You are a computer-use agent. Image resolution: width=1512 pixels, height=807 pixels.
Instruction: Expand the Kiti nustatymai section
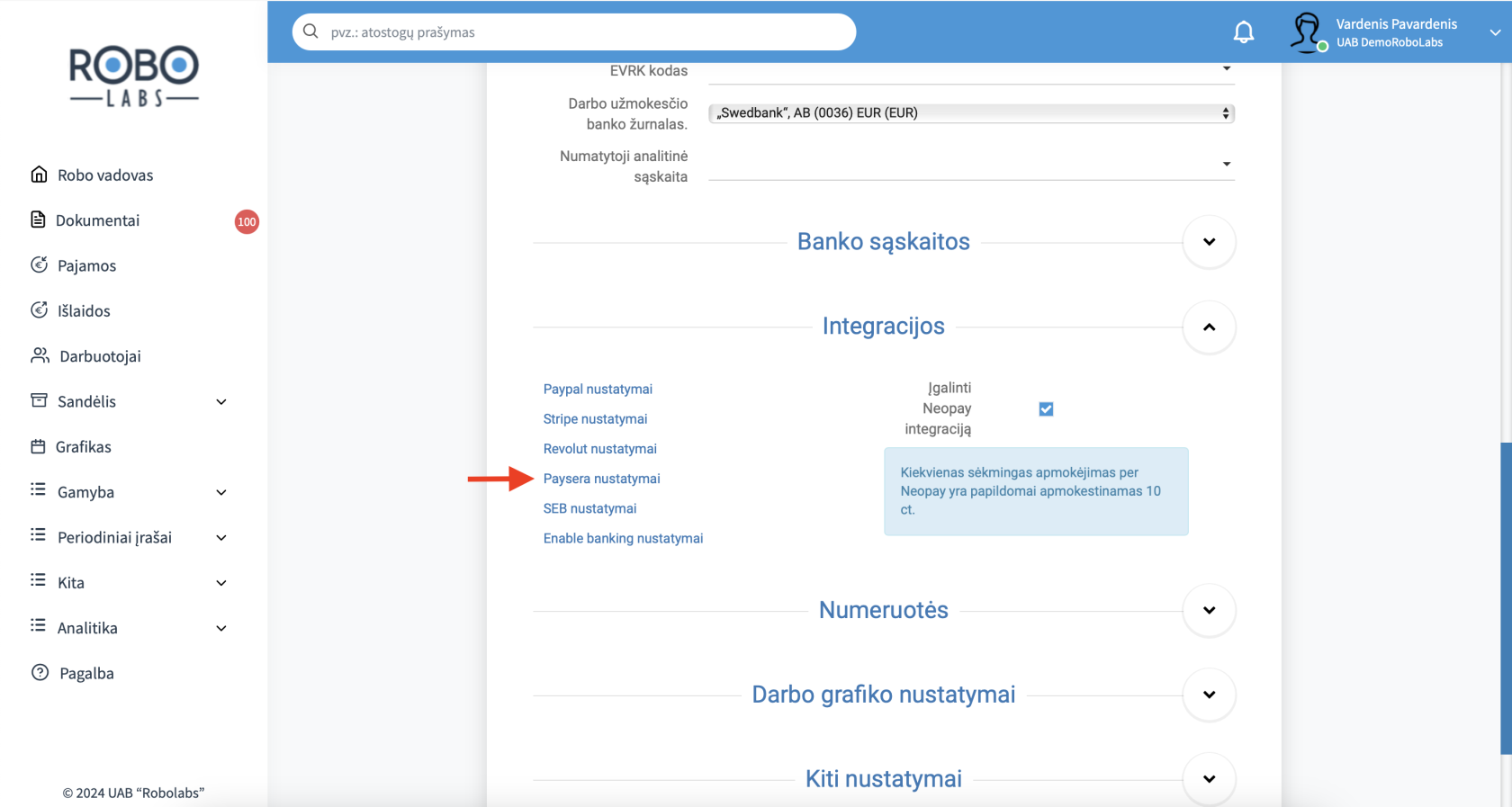tap(1209, 779)
